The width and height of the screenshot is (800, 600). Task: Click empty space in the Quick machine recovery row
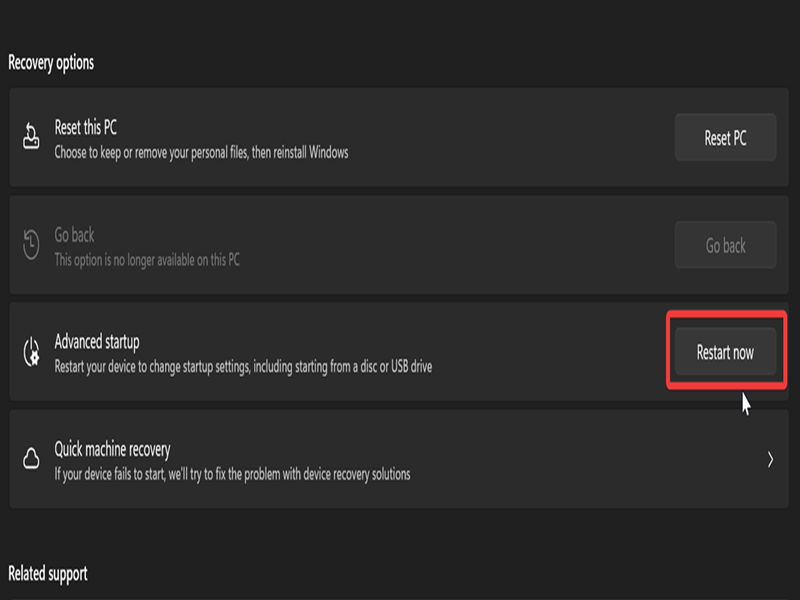click(x=580, y=459)
